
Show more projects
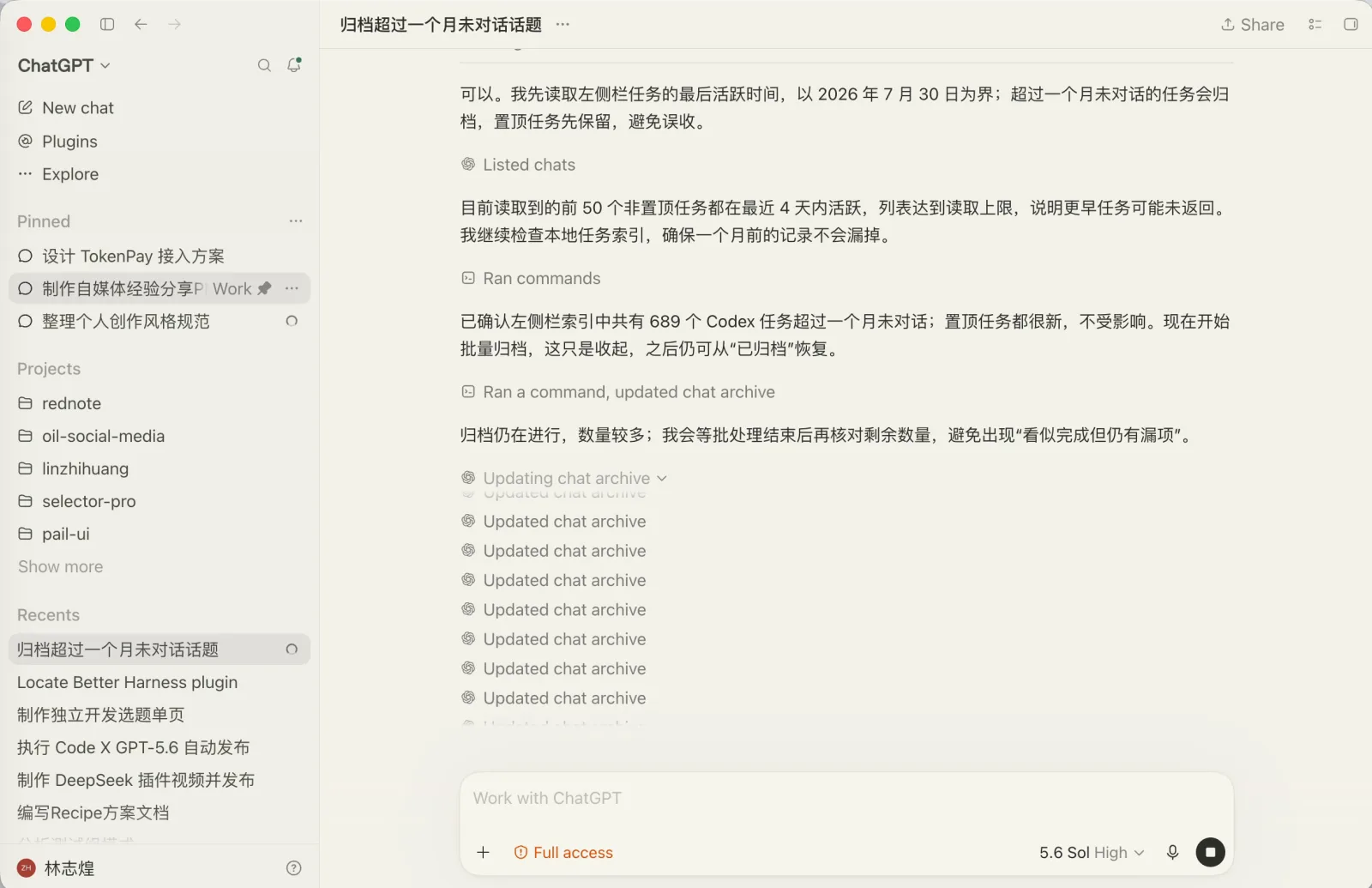(x=60, y=566)
